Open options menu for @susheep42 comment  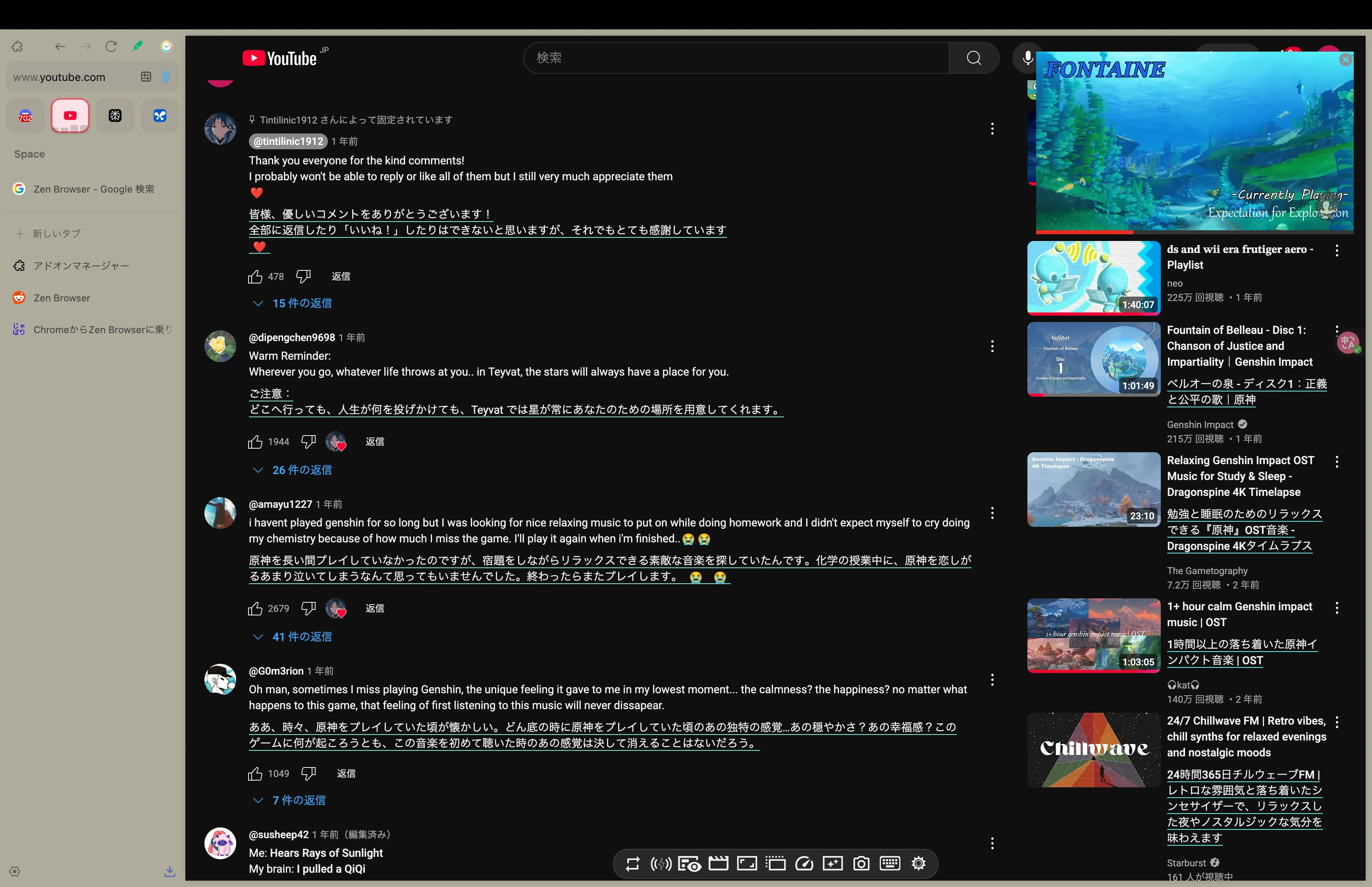coord(992,843)
